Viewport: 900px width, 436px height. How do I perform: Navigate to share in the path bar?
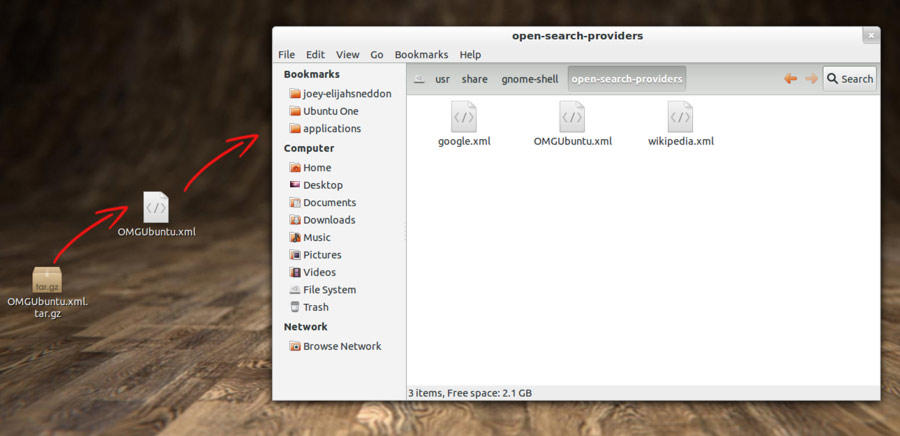475,79
